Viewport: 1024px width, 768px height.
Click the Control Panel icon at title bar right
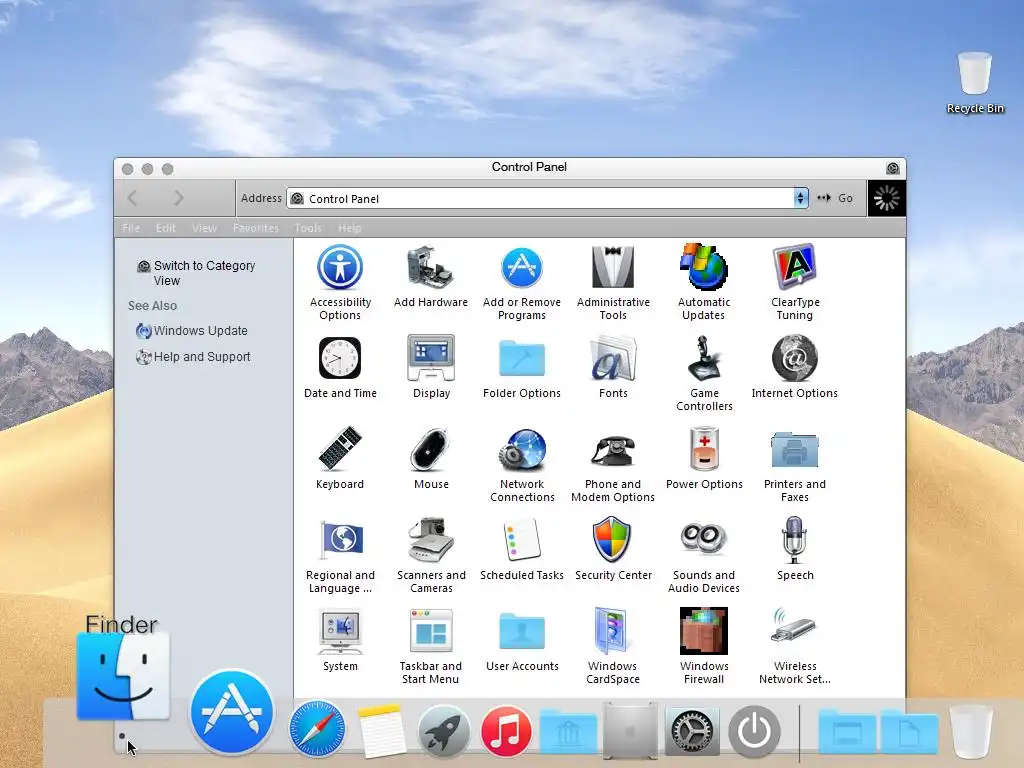pos(893,168)
